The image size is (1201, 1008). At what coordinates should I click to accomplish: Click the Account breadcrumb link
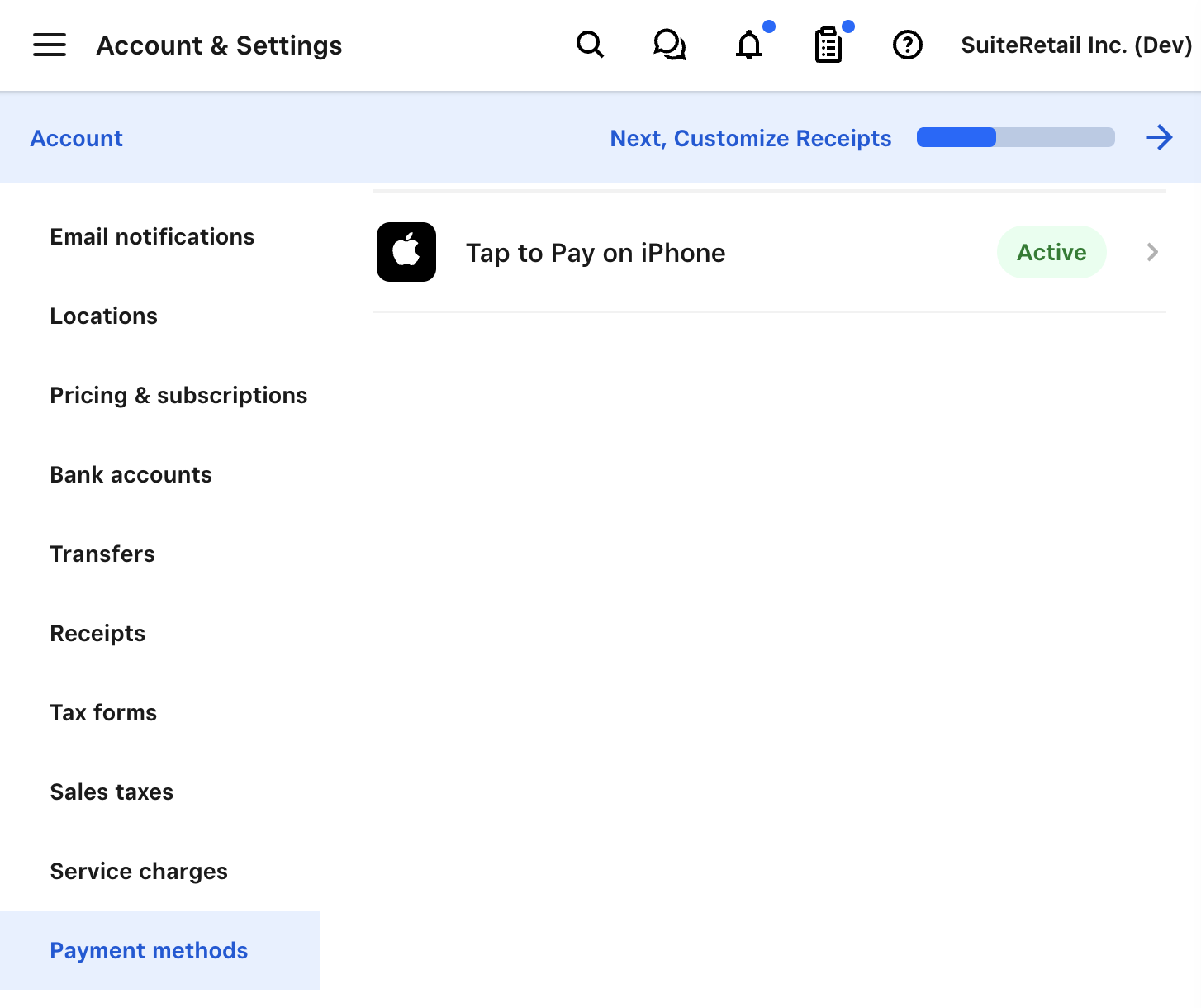tap(77, 138)
